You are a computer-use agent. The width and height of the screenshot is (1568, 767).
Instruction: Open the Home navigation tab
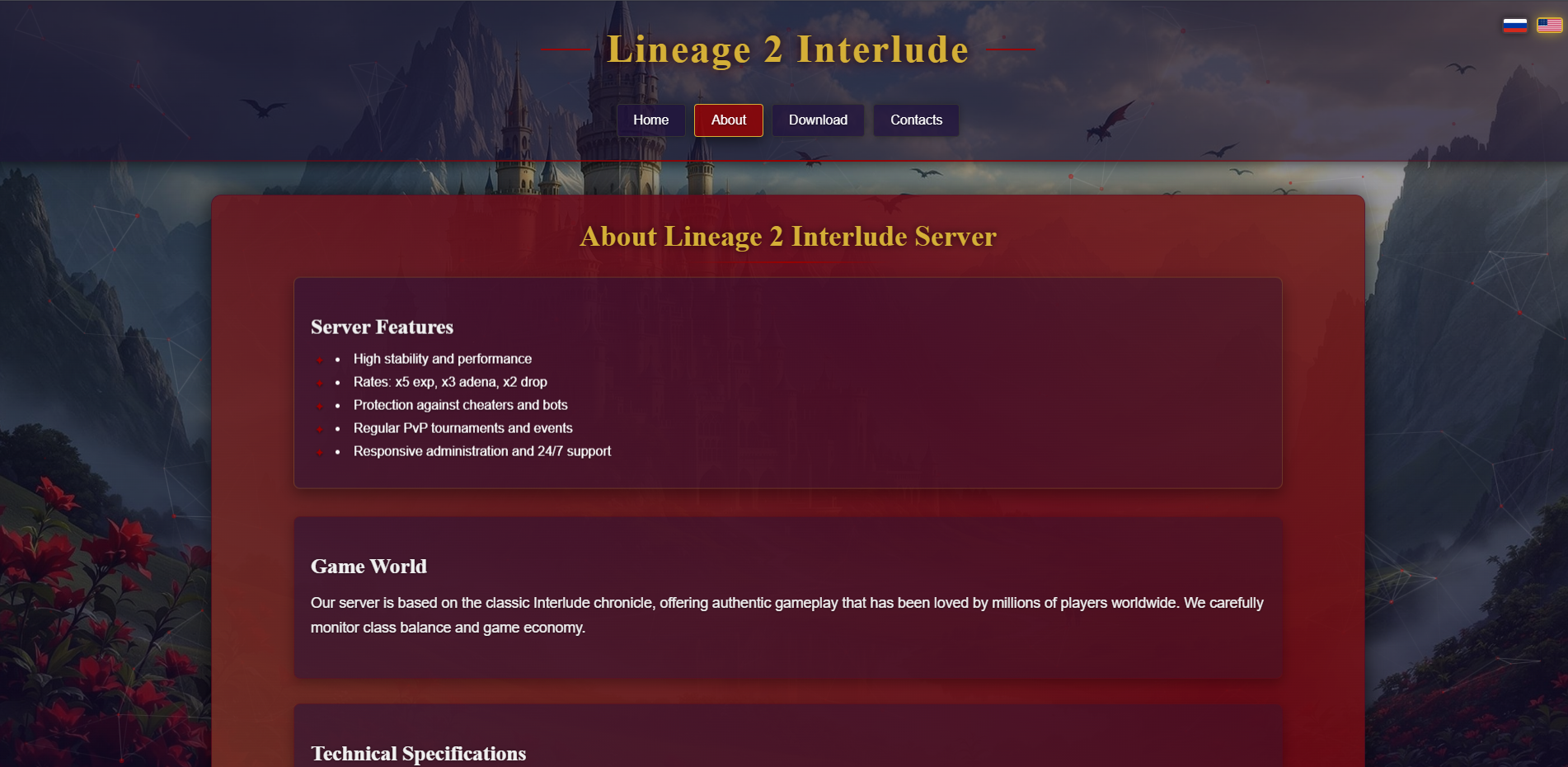coord(650,120)
